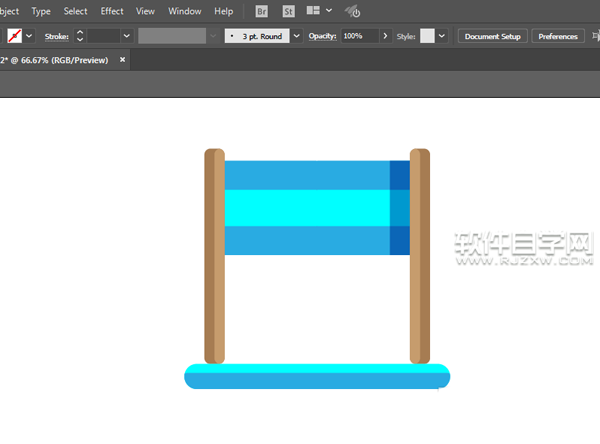Click the Opacity percentage input field

point(358,36)
